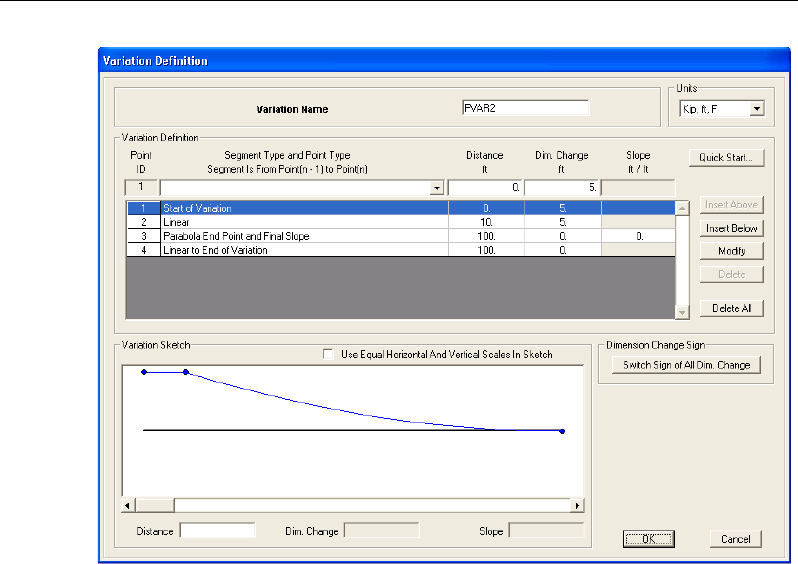Click the Modify button
798x564 pixels.
pos(732,251)
